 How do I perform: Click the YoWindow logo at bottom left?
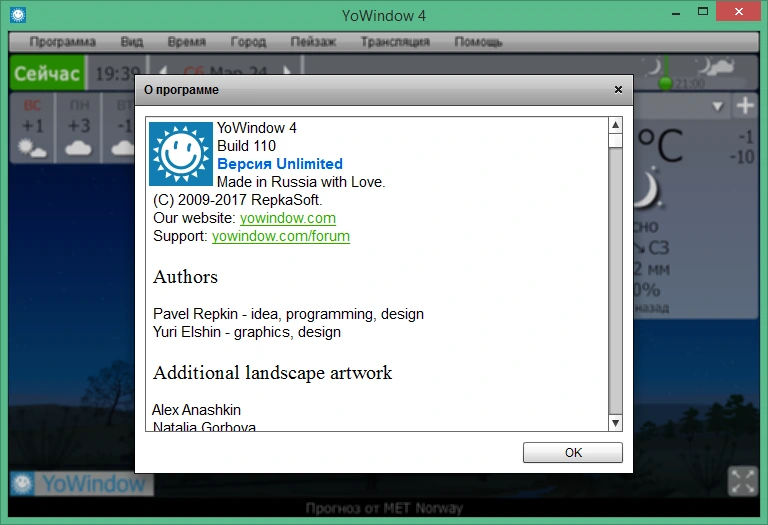[81, 484]
